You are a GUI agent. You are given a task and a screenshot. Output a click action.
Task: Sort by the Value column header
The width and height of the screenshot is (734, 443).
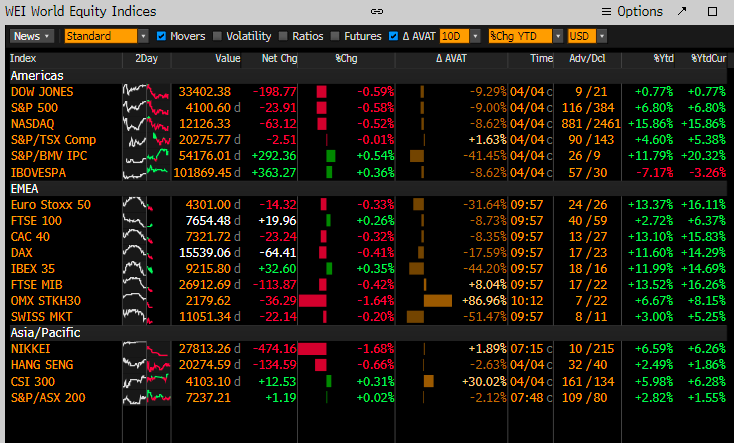228,59
